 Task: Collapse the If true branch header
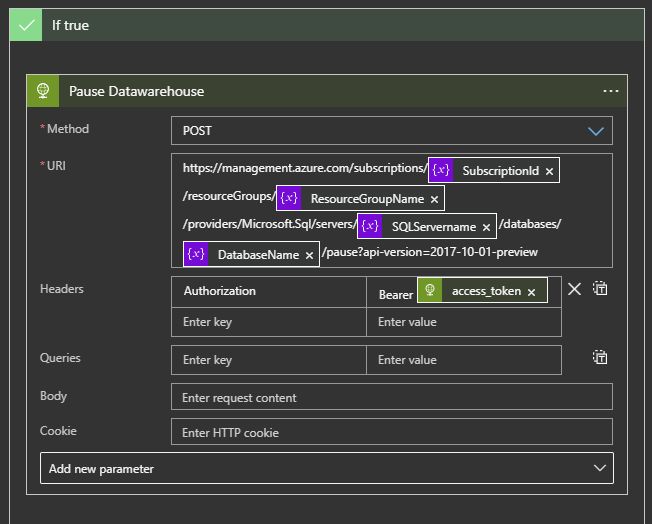[x=327, y=25]
